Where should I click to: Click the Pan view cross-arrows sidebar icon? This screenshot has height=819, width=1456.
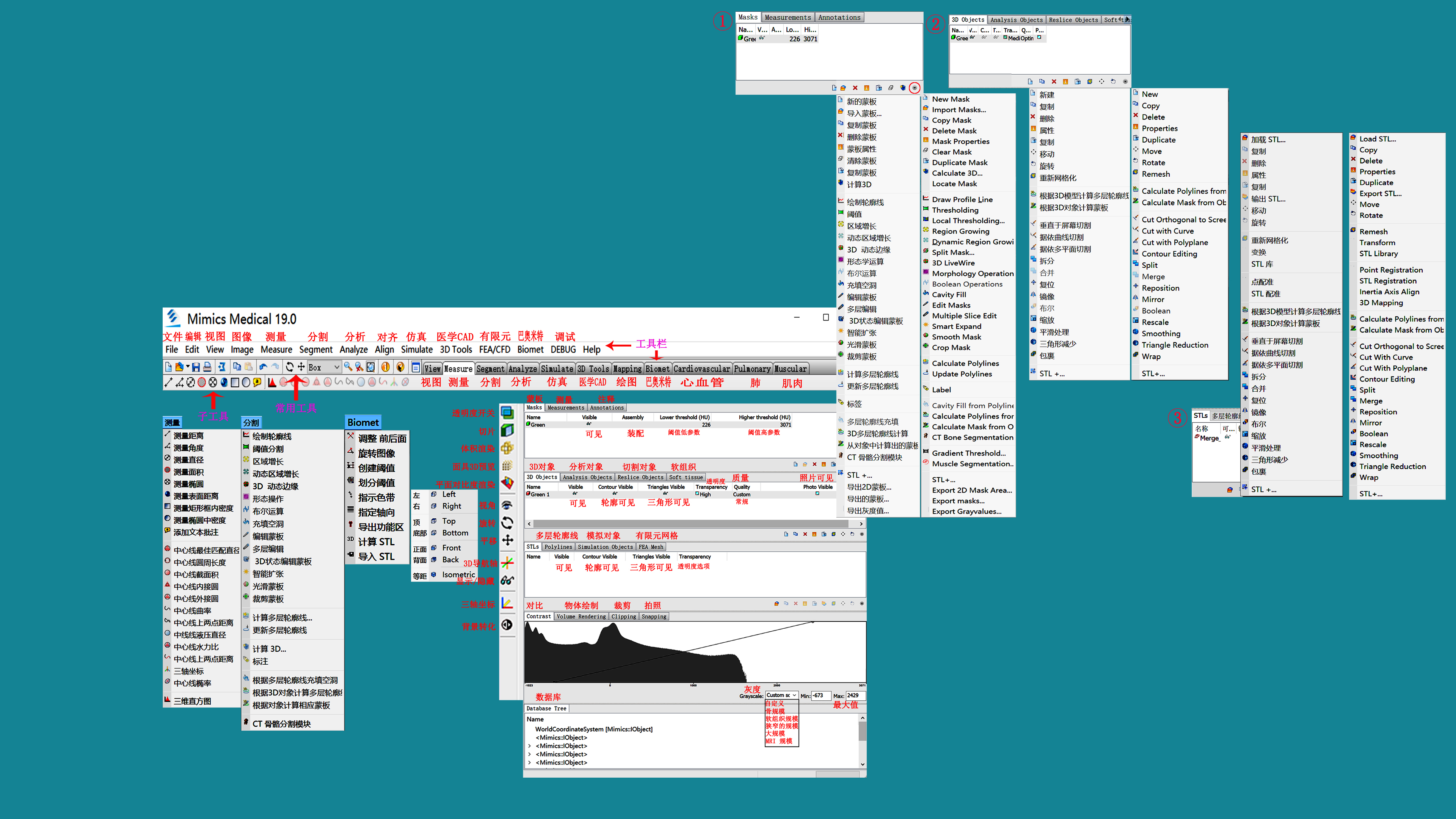(508, 540)
